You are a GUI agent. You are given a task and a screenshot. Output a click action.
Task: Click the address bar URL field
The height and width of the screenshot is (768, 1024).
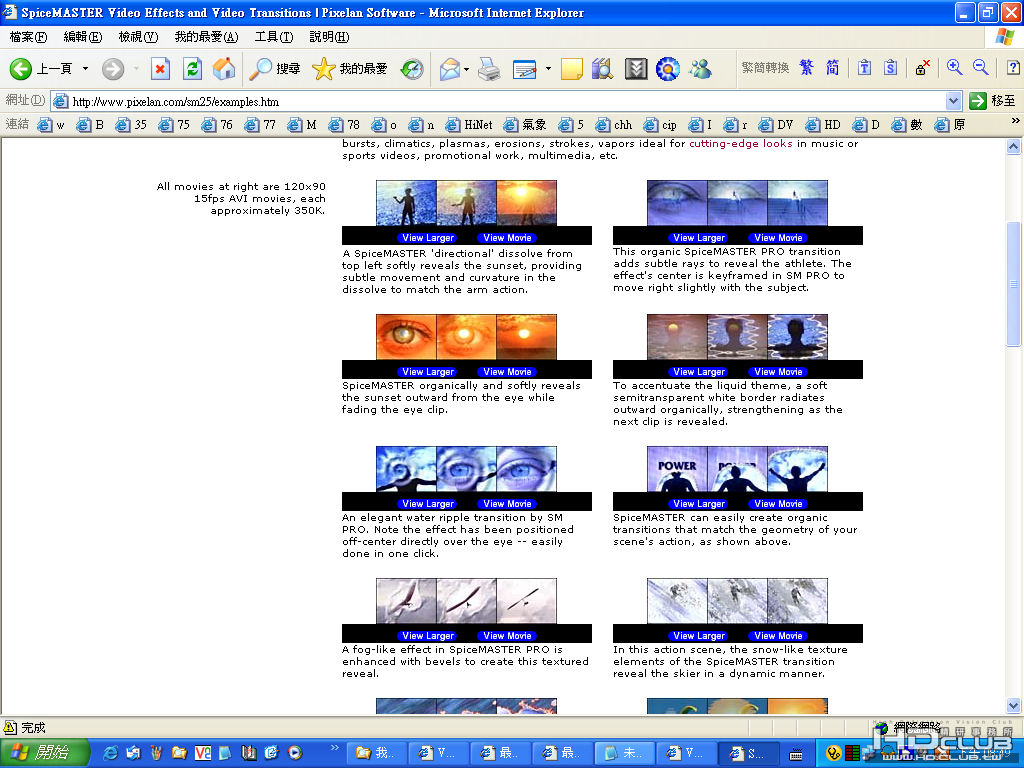pos(507,101)
